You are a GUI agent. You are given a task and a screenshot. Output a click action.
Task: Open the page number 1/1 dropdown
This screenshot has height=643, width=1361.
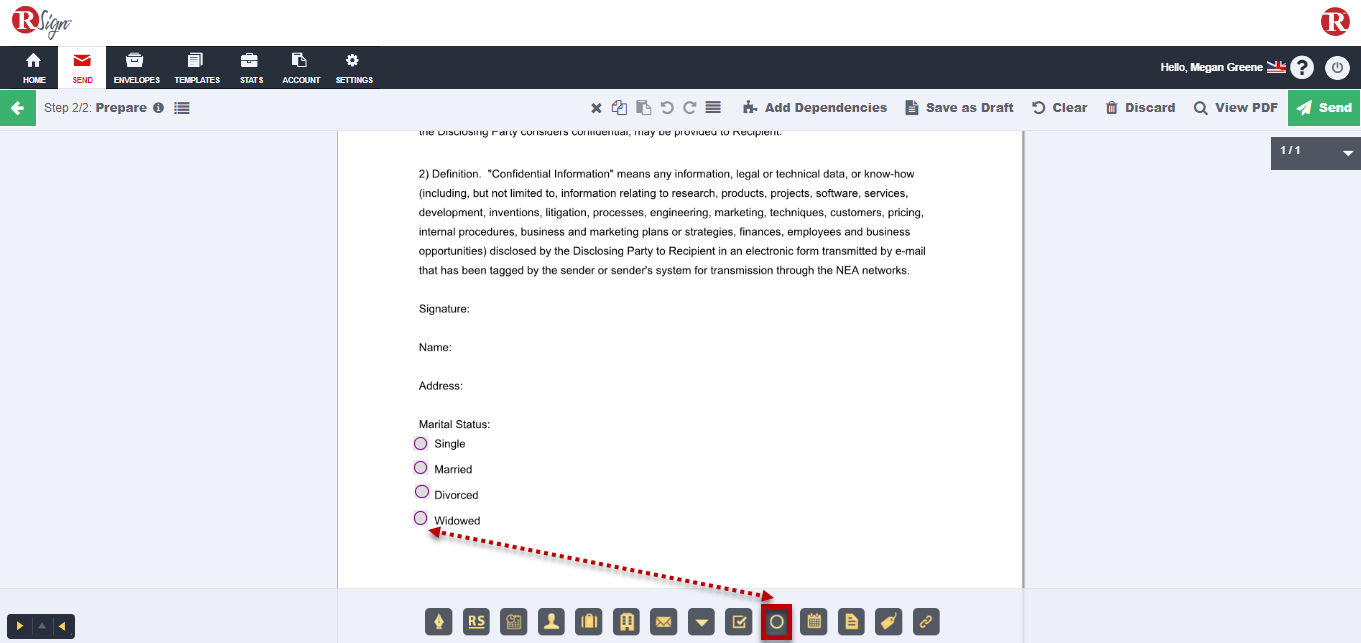[x=1347, y=154]
